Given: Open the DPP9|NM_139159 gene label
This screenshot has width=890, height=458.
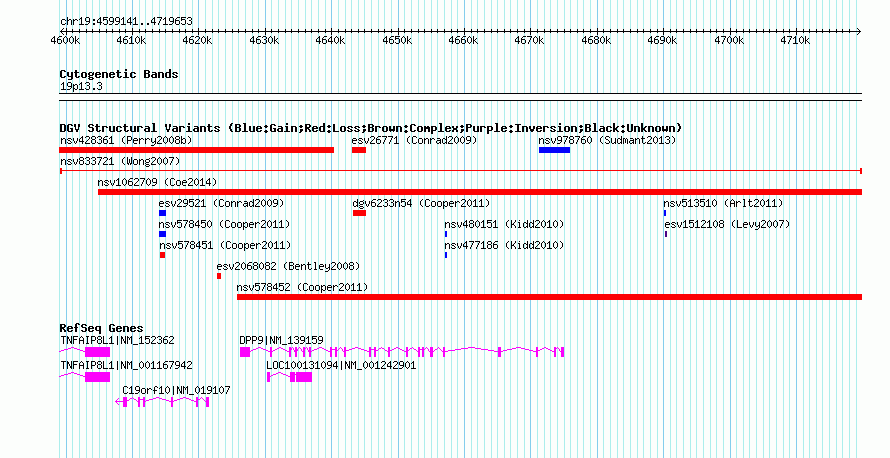Looking at the screenshot, I should pos(282,341).
